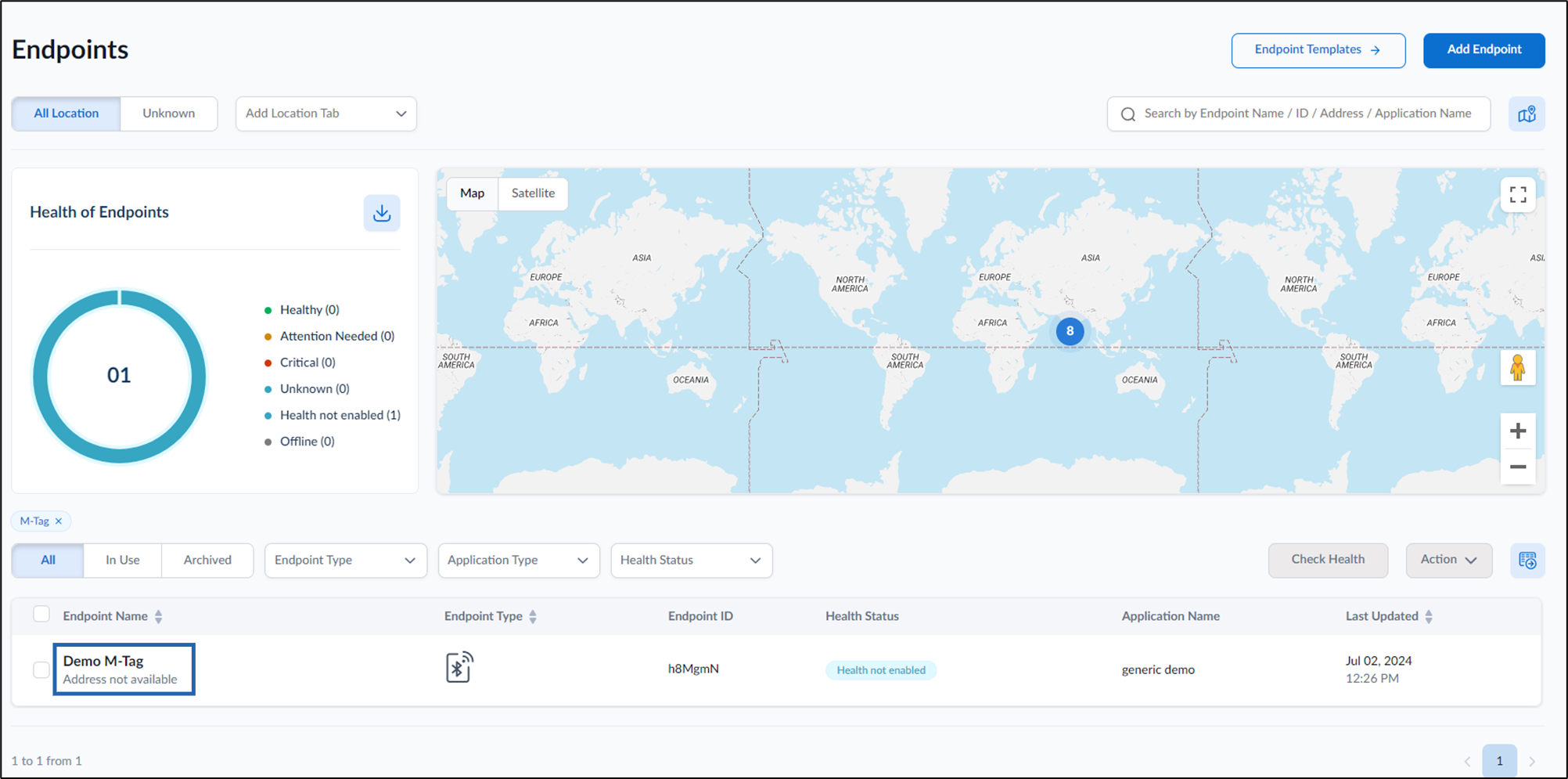Zoom out on the map
The height and width of the screenshot is (779, 1568).
point(1518,467)
